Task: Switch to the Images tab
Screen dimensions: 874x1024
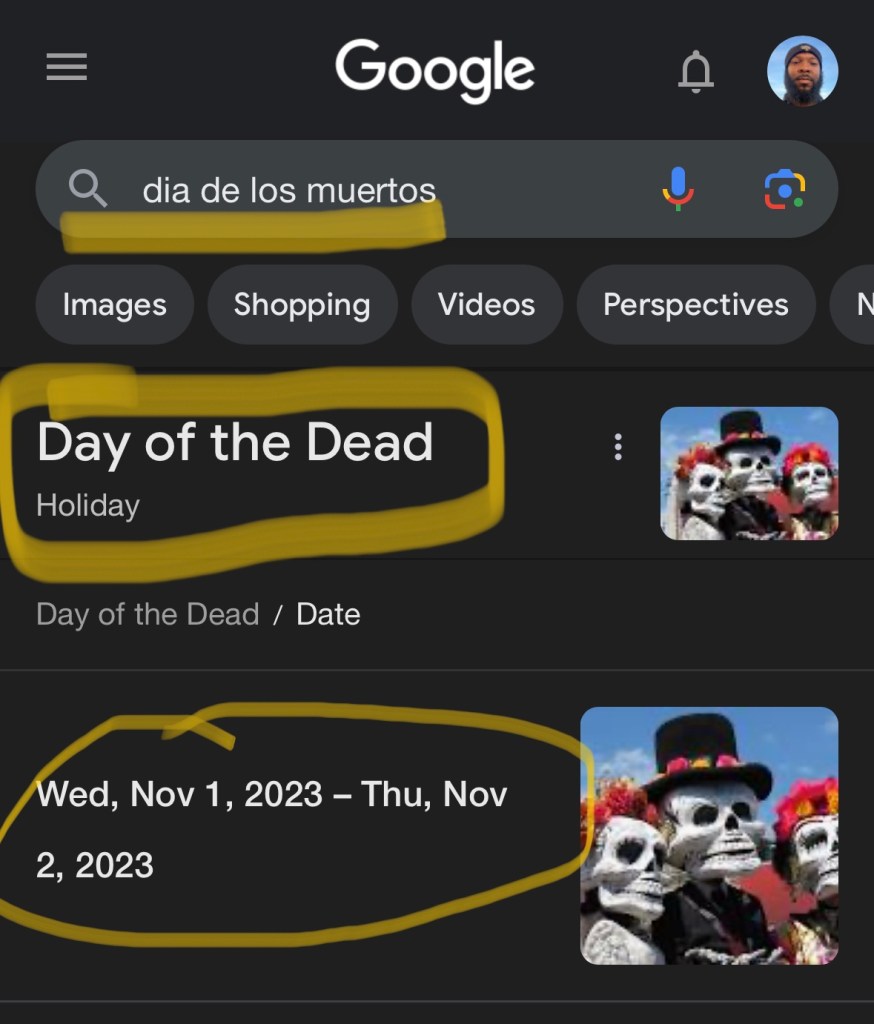Action: tap(114, 304)
